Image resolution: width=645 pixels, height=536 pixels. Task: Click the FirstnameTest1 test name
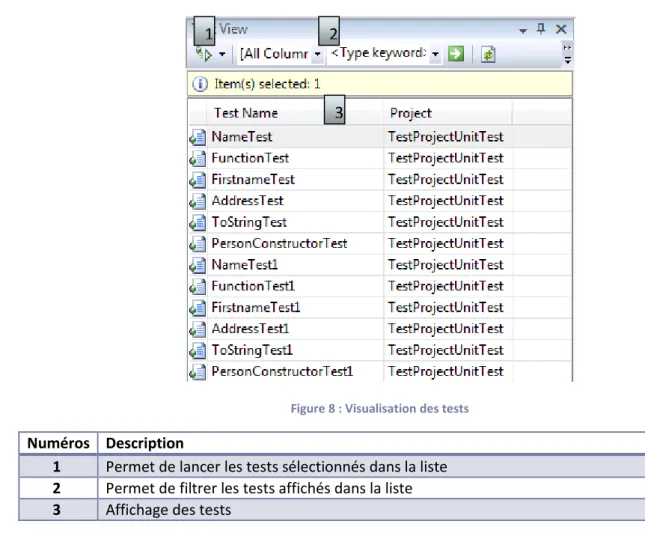(256, 307)
